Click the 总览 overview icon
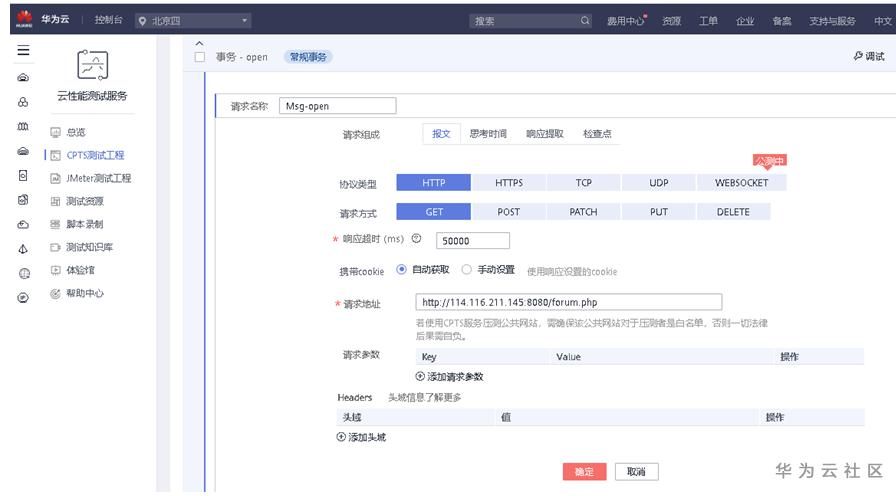The width and height of the screenshot is (896, 496). point(55,133)
